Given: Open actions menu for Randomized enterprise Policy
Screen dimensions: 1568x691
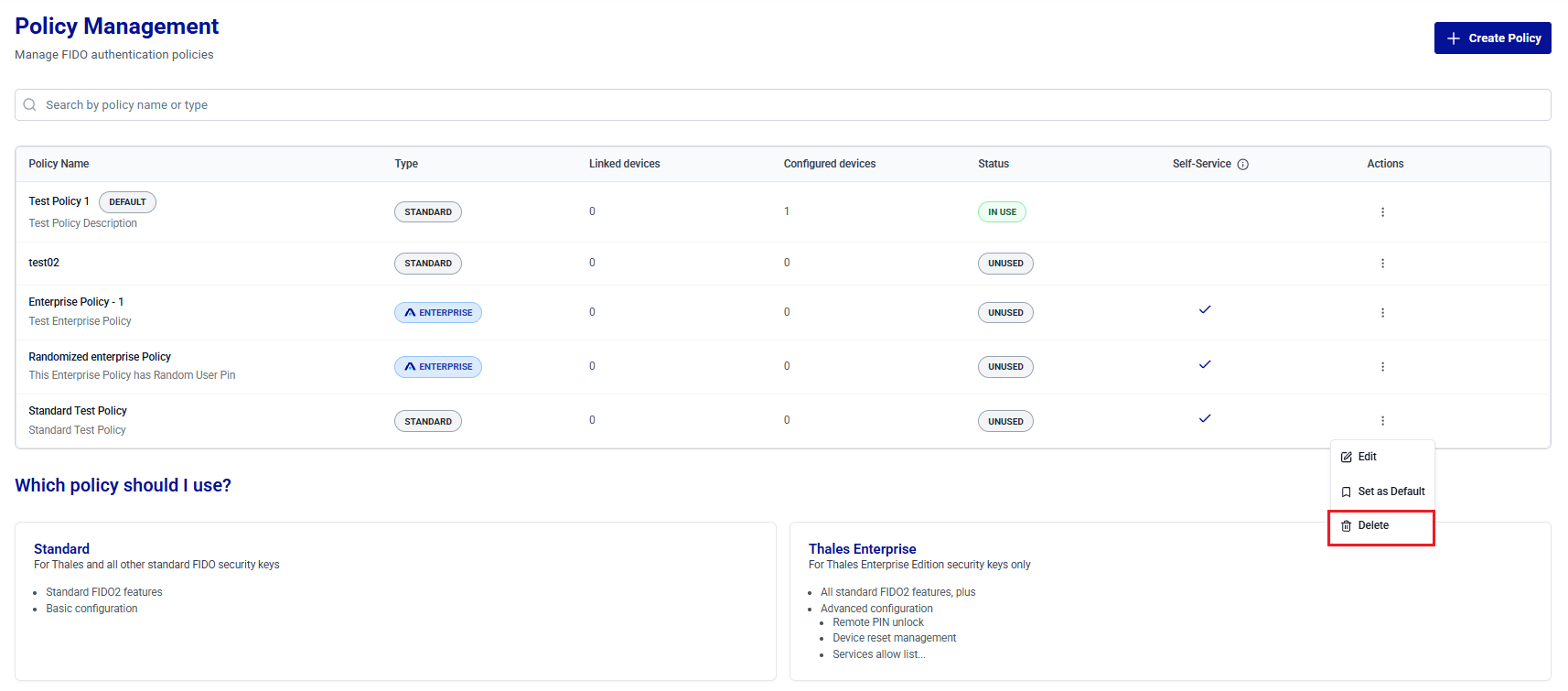Looking at the screenshot, I should (1382, 367).
